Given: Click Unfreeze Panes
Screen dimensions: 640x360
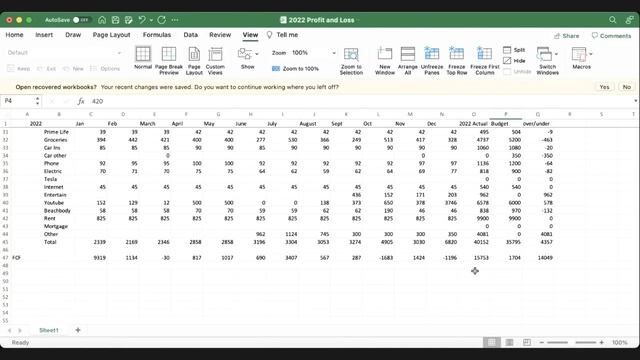Looking at the screenshot, I should pyautogui.click(x=431, y=60).
